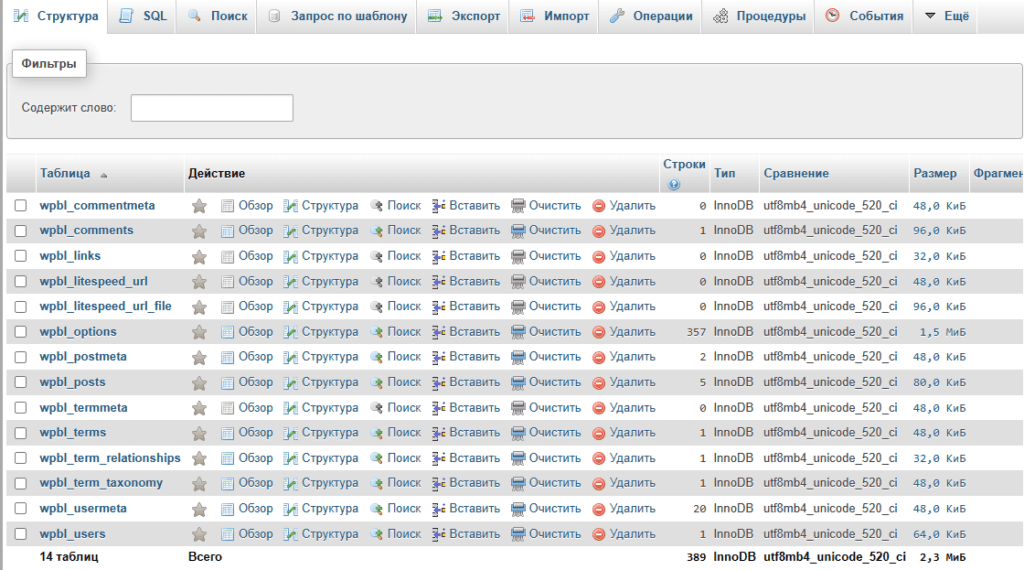Tick the wpbl_term_taxonomy checkbox
This screenshot has height=570, width=1024.
click(x=21, y=483)
